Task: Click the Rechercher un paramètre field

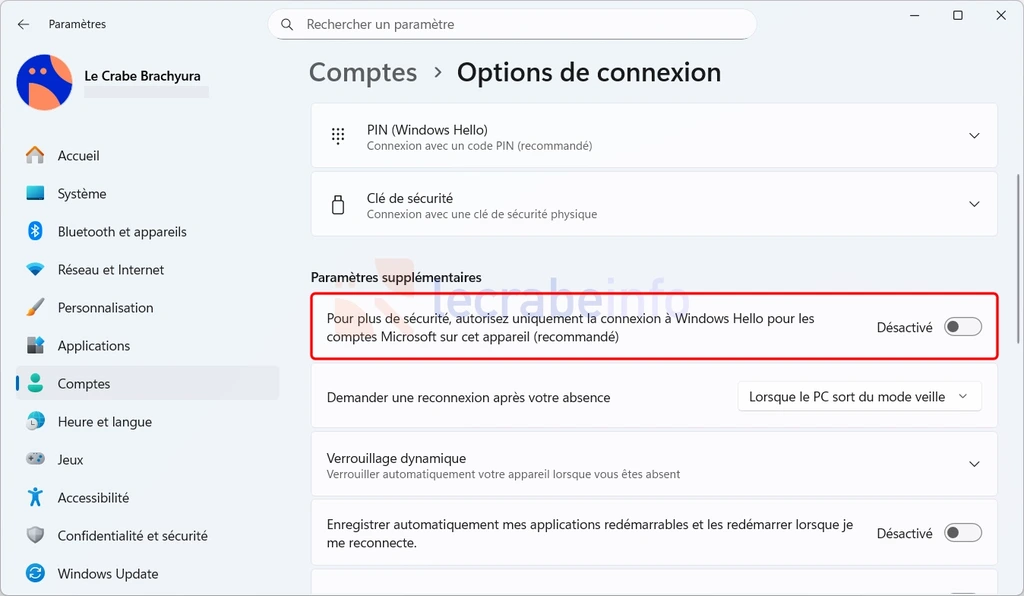Action: tap(512, 24)
